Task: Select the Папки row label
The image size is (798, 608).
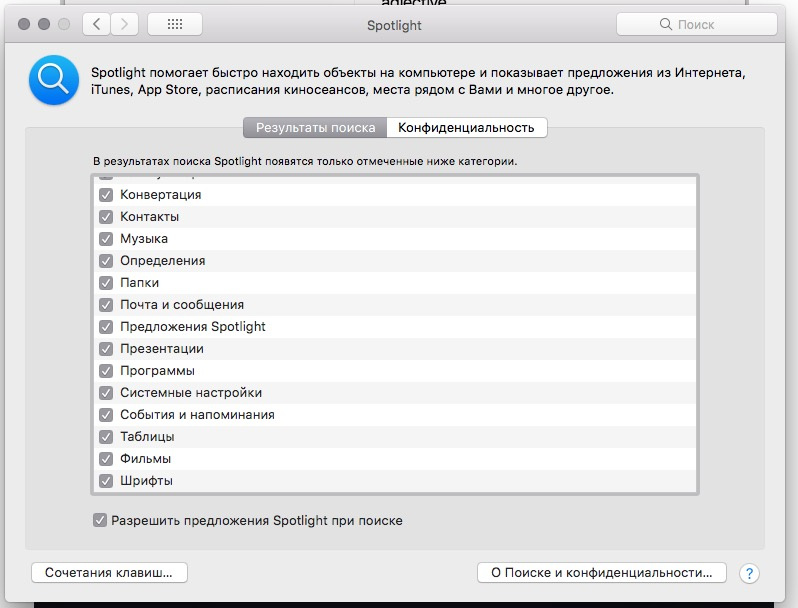Action: coord(139,283)
